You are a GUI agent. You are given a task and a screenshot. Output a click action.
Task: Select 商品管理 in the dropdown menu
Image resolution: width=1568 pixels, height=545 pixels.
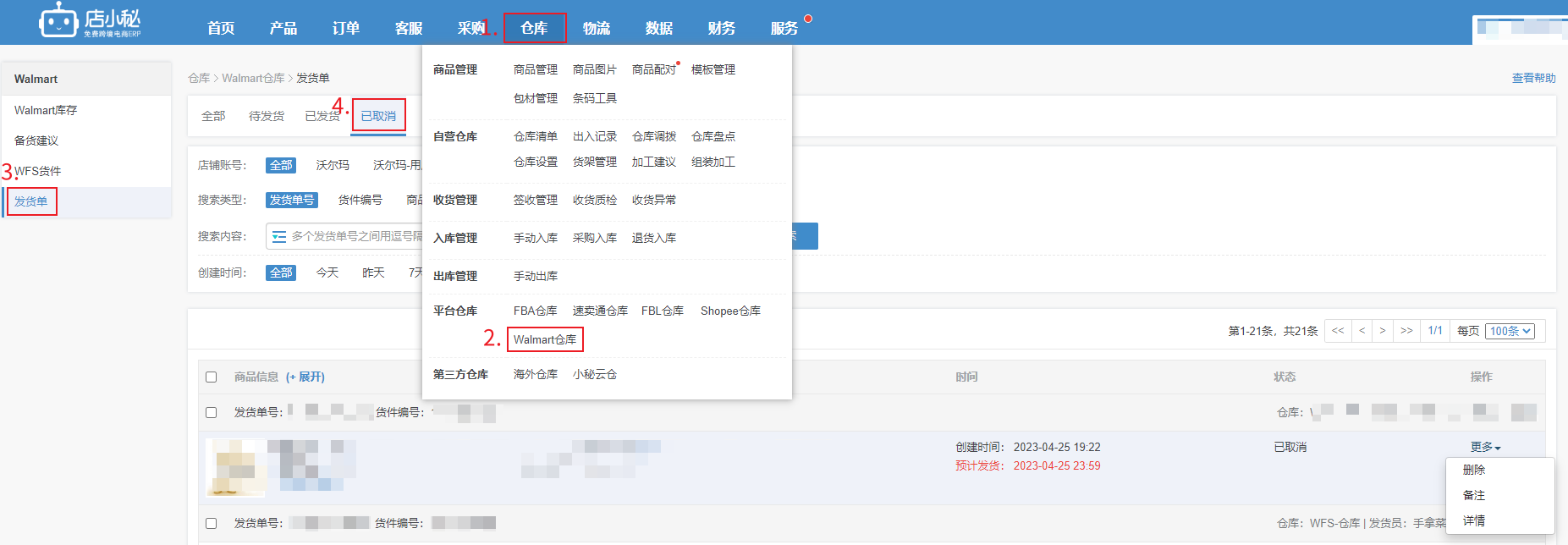click(536, 69)
